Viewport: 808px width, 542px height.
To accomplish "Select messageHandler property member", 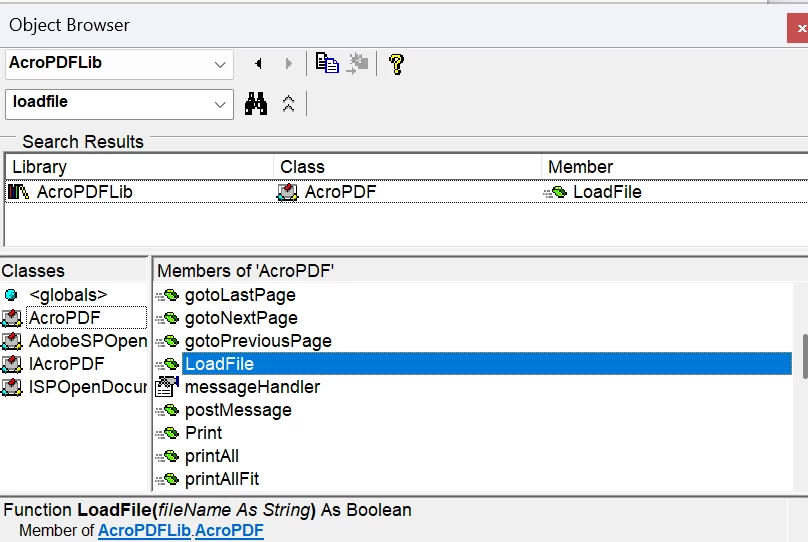I will [x=252, y=387].
